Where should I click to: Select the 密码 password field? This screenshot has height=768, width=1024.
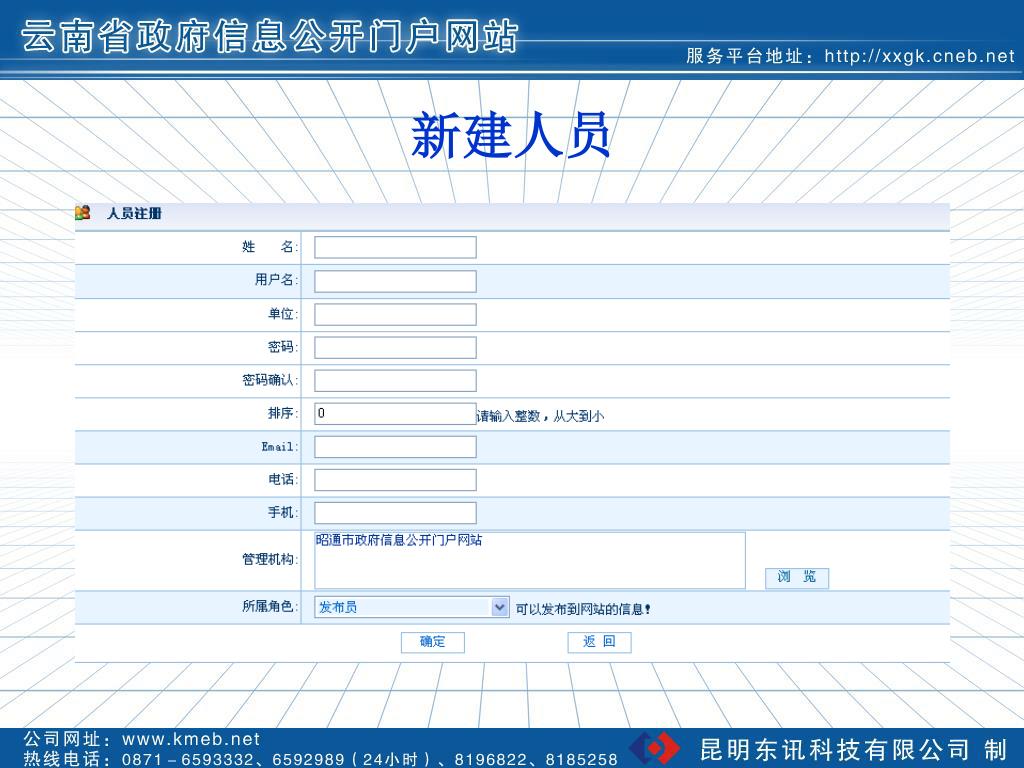tap(395, 347)
